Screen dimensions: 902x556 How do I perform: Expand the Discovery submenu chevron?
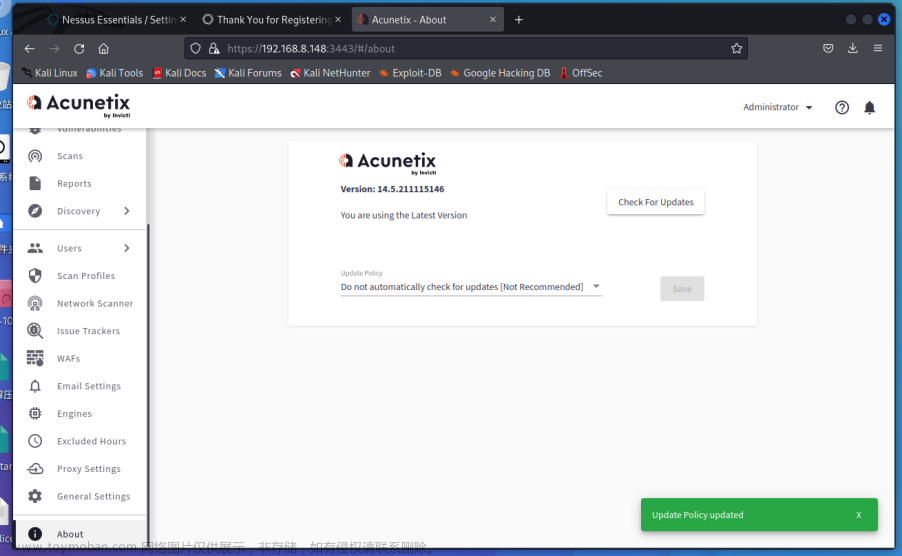coord(127,211)
